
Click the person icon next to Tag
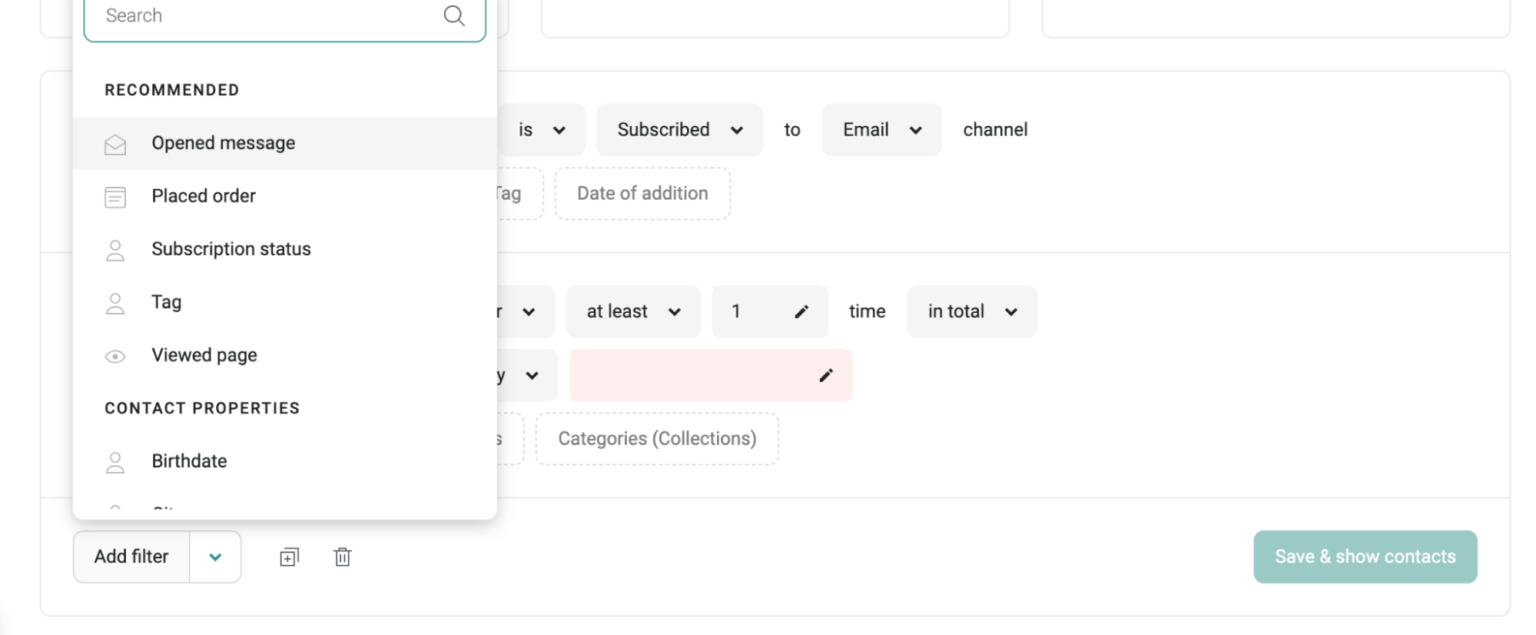pyautogui.click(x=115, y=302)
